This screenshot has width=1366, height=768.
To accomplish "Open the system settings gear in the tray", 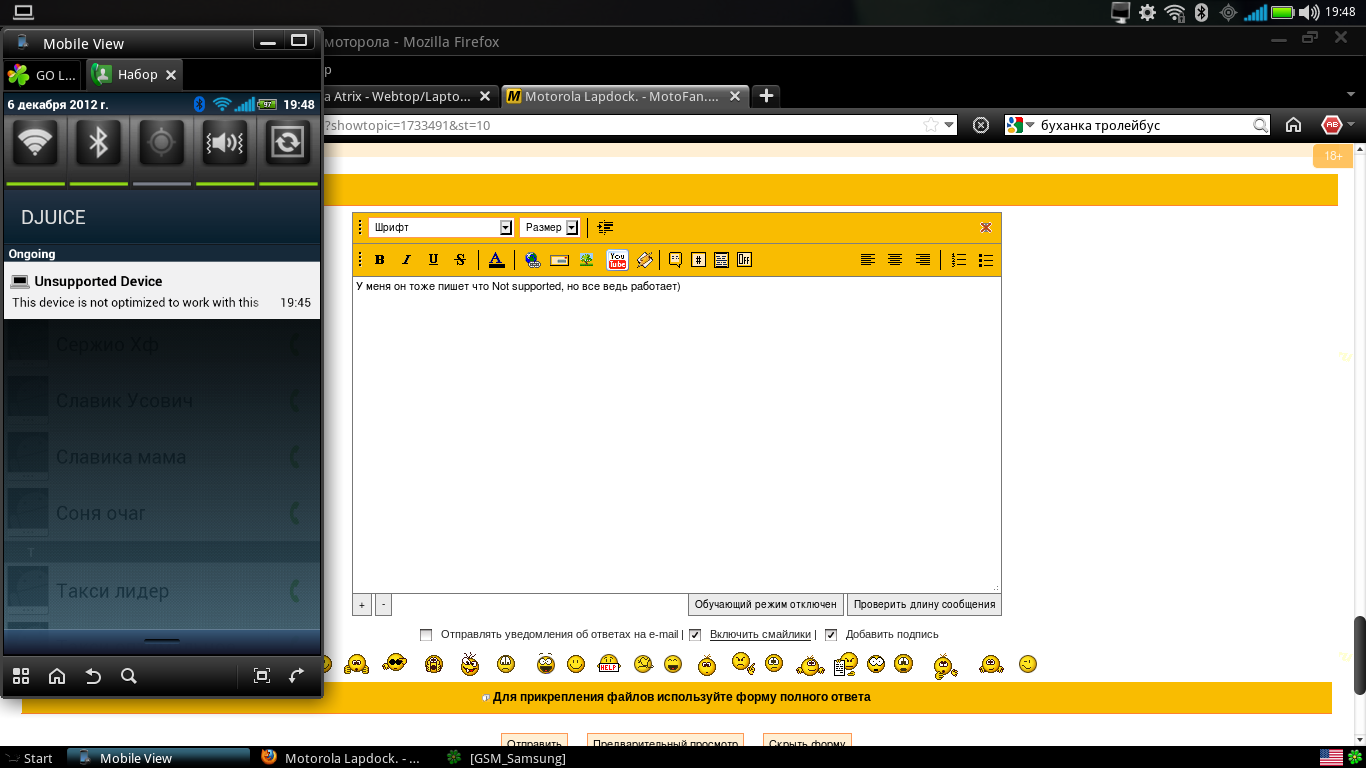I will (x=1147, y=12).
